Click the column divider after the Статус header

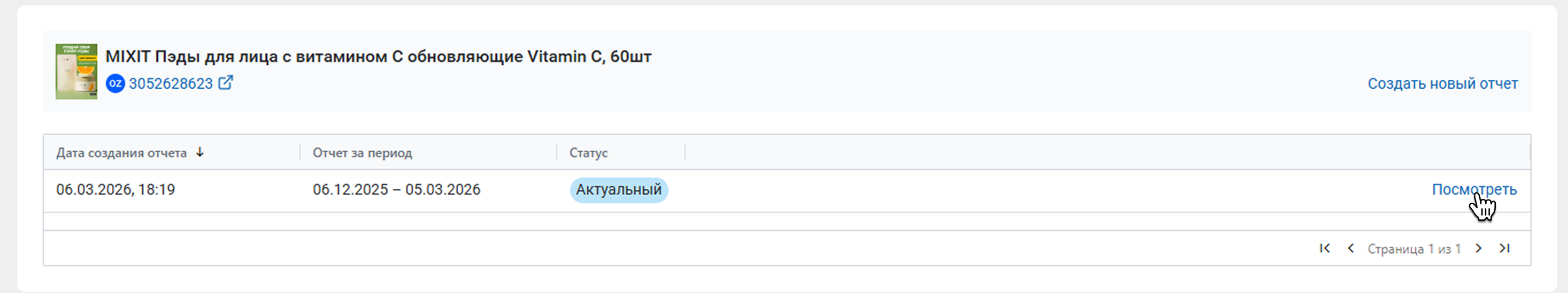[685, 152]
